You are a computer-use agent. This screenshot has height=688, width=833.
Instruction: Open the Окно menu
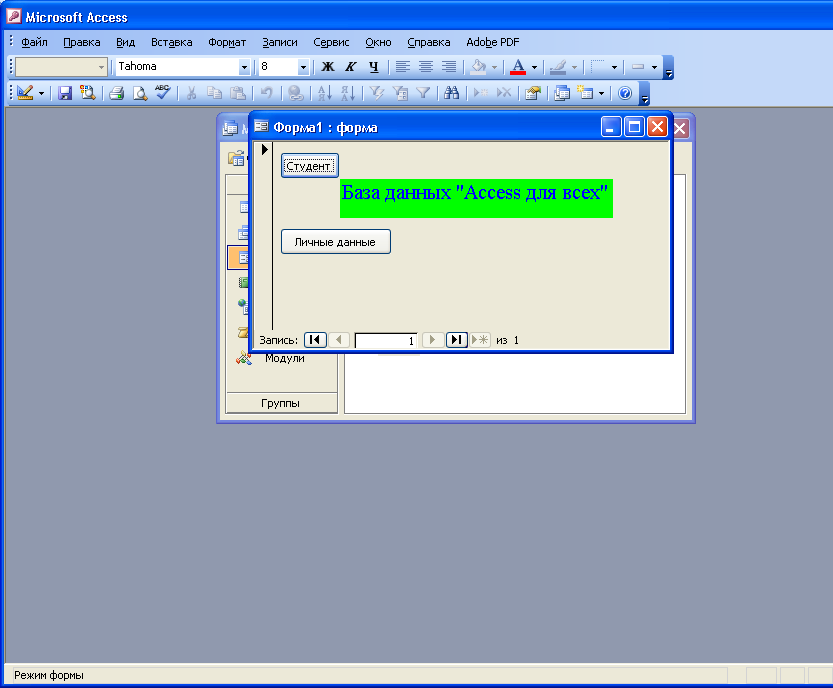pos(378,42)
